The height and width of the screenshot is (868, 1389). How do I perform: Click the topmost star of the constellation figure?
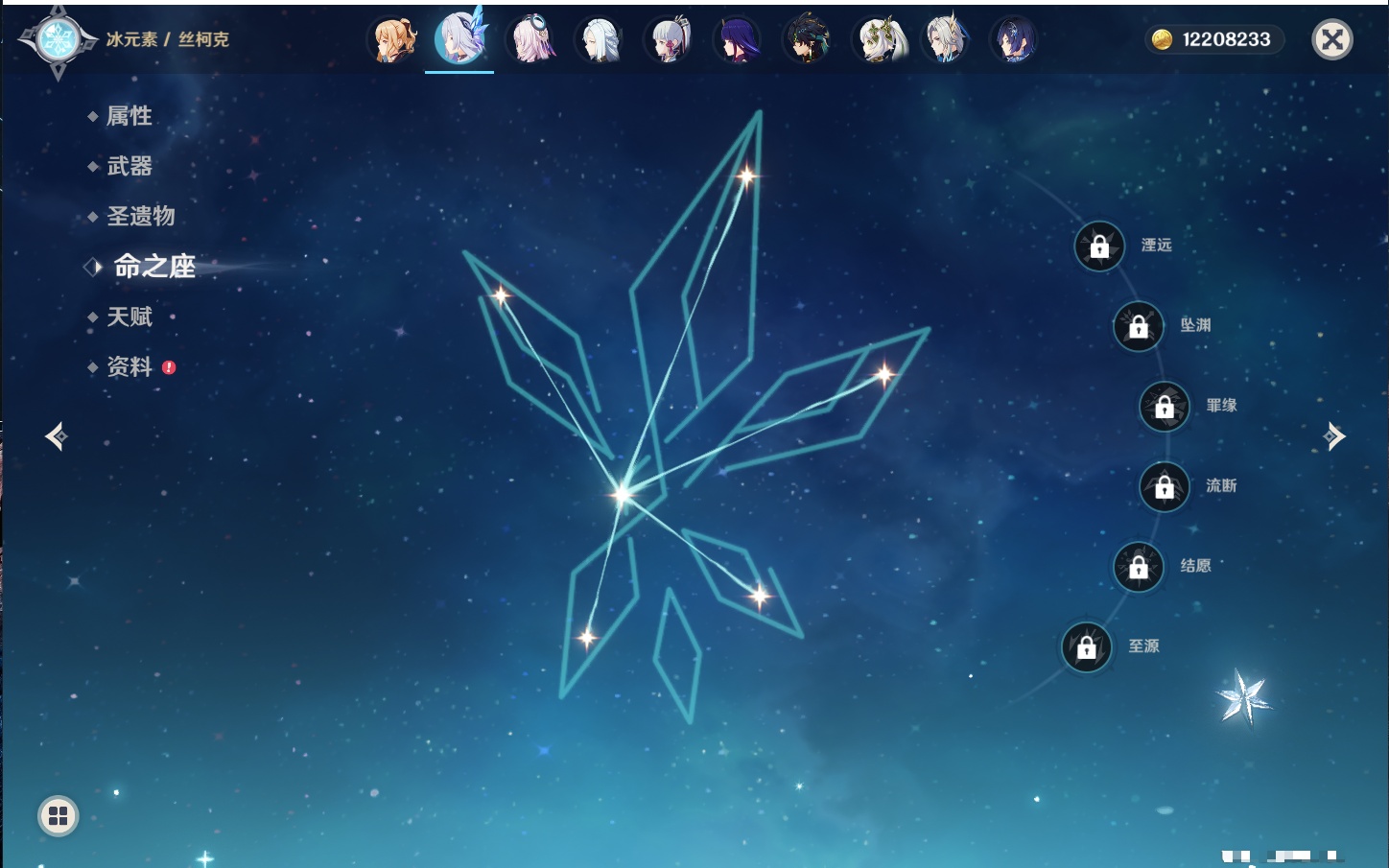[x=746, y=176]
